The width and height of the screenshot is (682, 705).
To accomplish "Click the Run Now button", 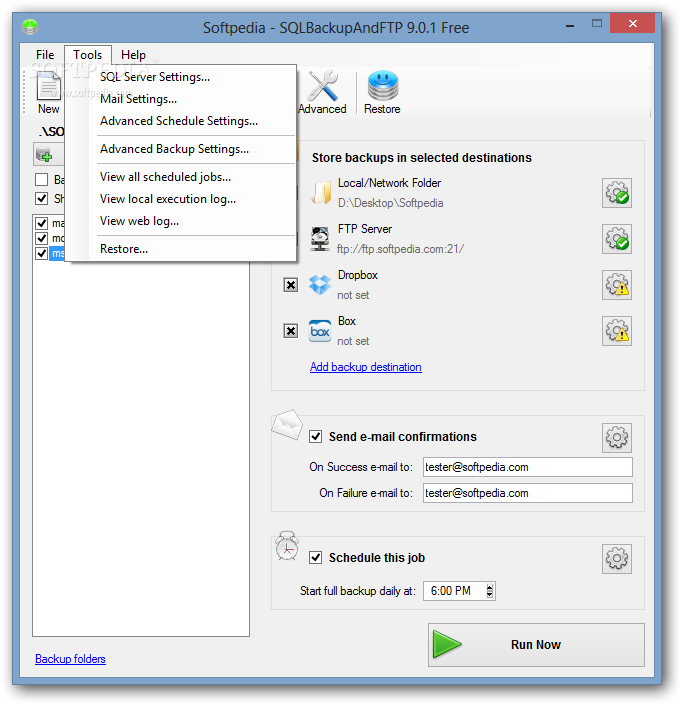I will coord(536,645).
